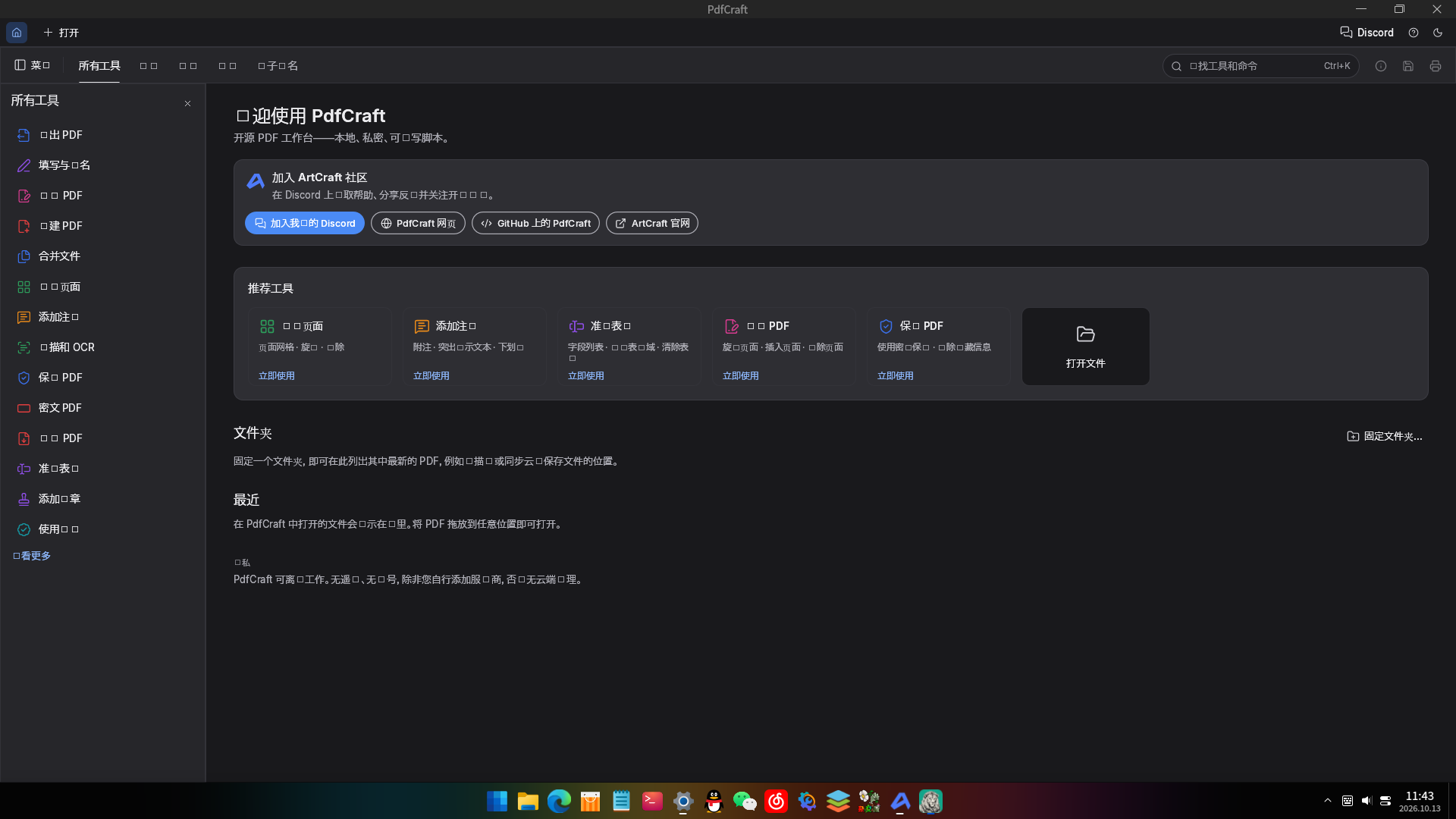
Task: Close the 所有工具 sidebar panel
Action: point(188,103)
